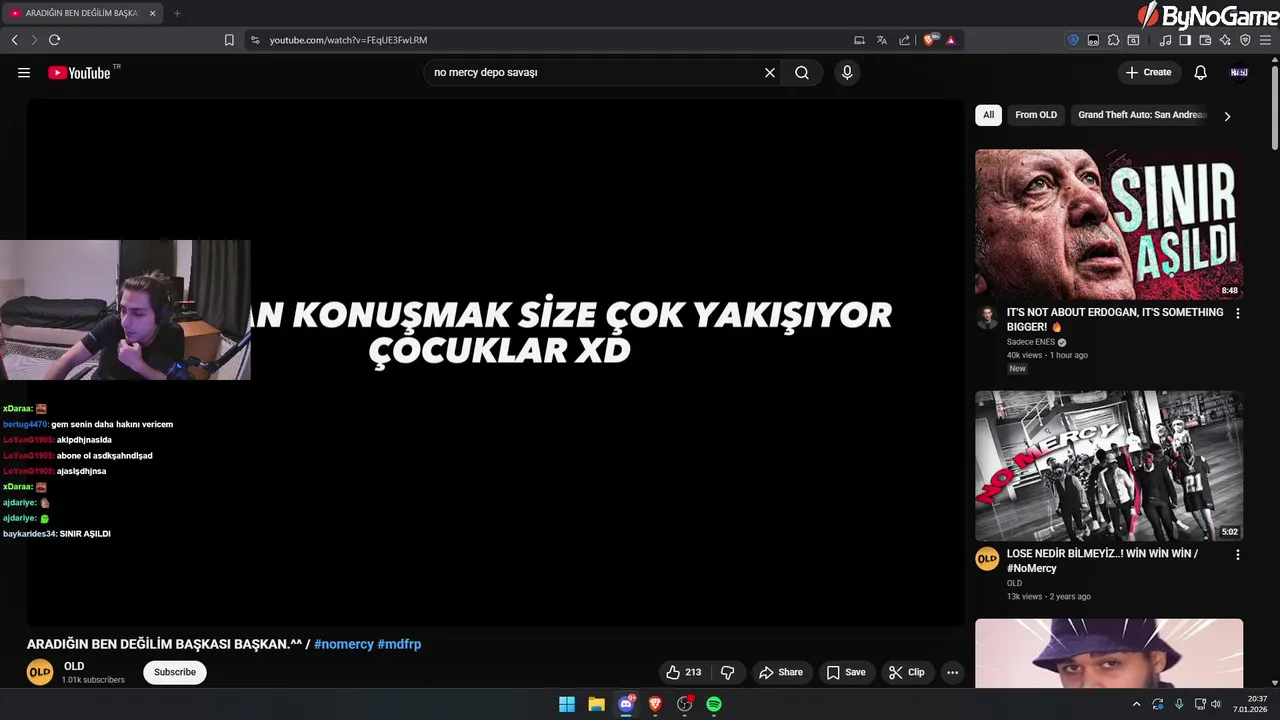Image resolution: width=1280 pixels, height=720 pixels.
Task: Open Windows Start menu
Action: click(567, 704)
